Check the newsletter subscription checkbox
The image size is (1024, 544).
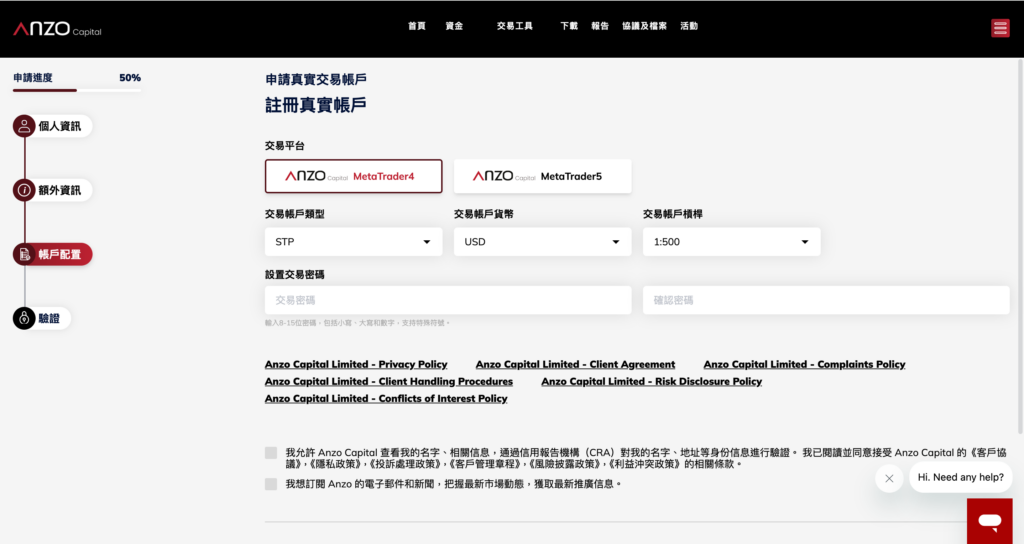271,484
